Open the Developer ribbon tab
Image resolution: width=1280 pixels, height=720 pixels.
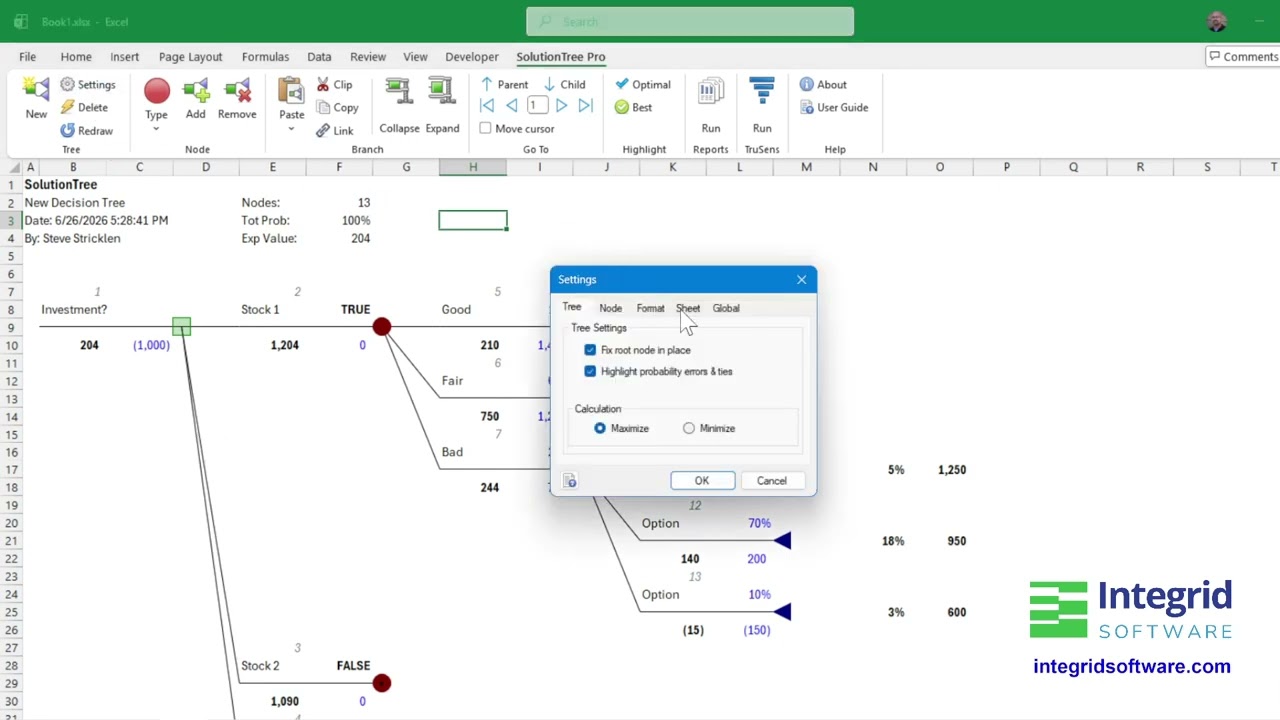(x=472, y=57)
